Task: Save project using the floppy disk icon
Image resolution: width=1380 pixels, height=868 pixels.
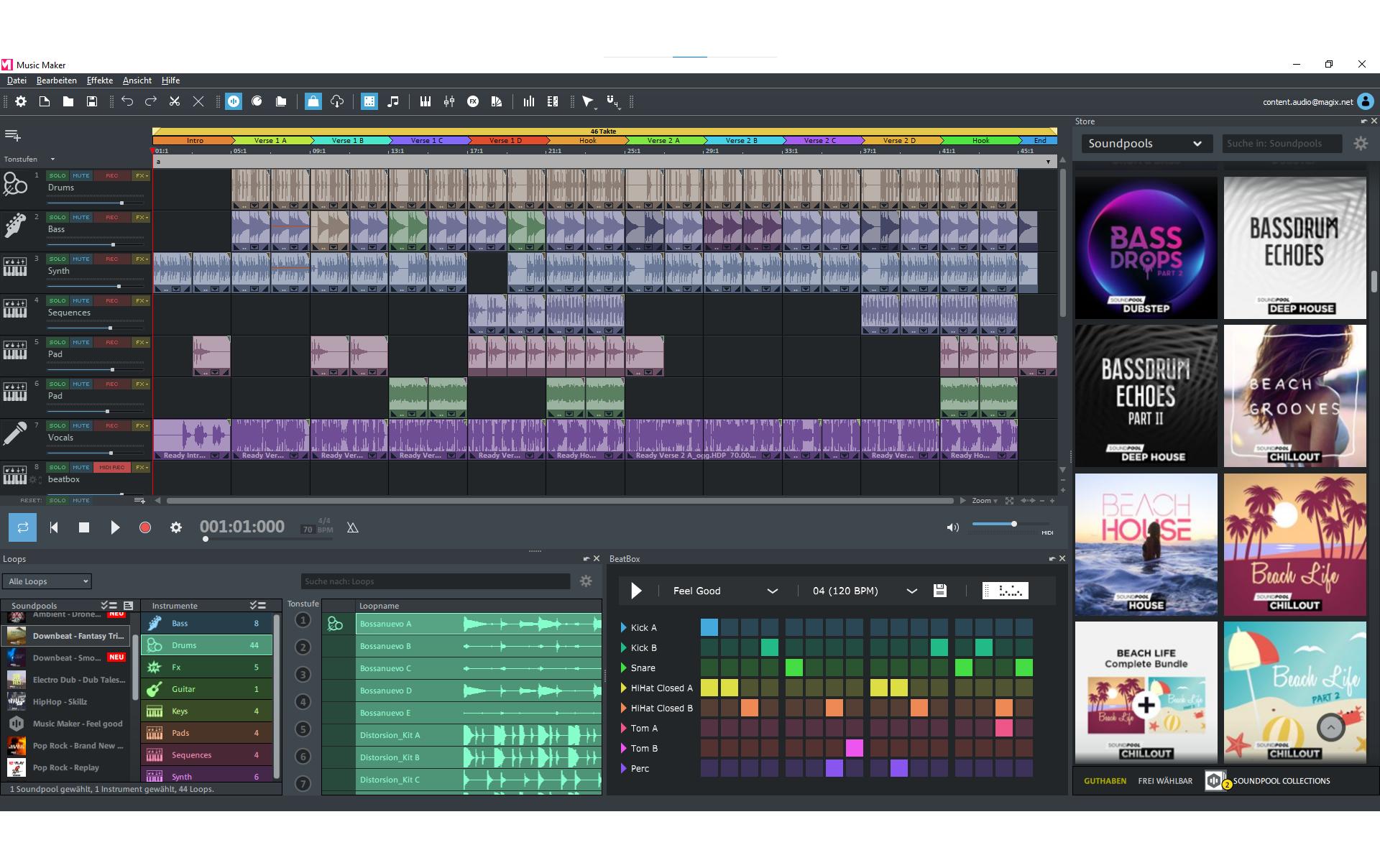Action: coord(92,101)
